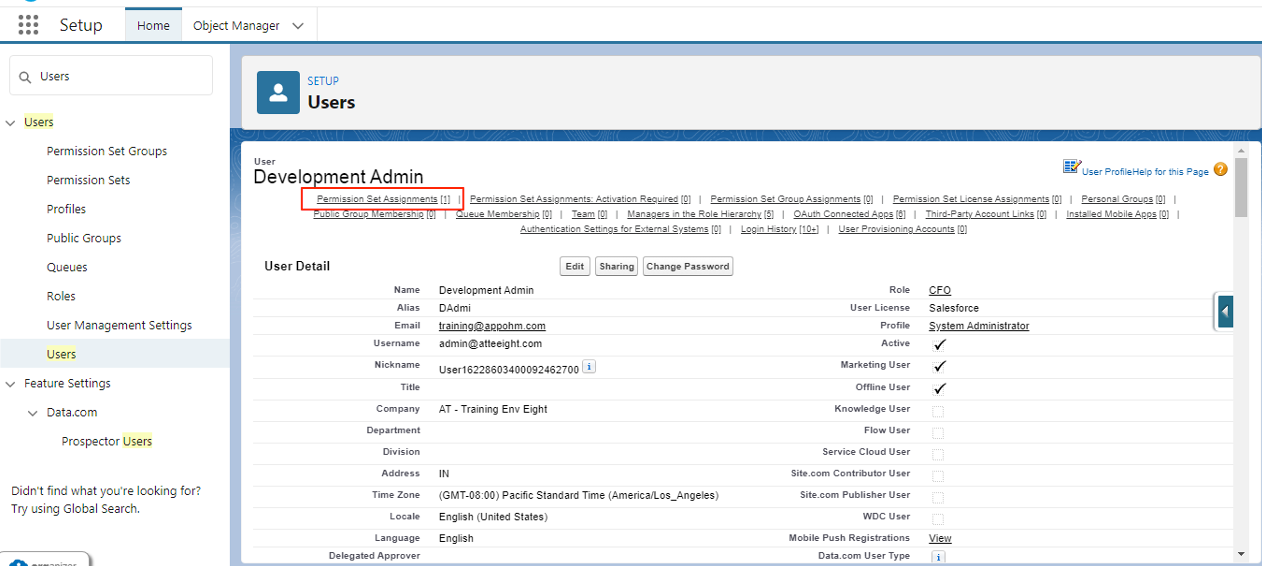Collapse the Feature Settings section
This screenshot has width=1262, height=566.
tap(11, 384)
